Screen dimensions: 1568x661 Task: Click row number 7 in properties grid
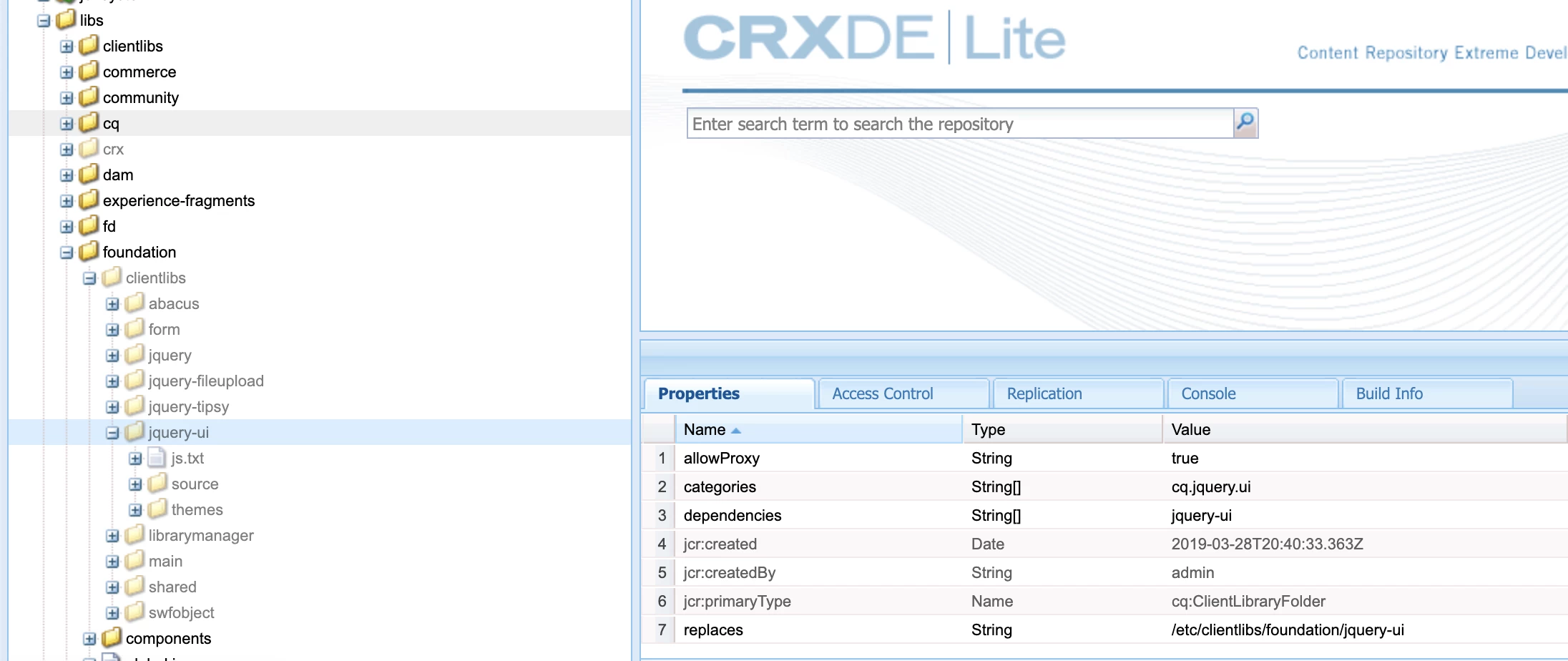click(x=662, y=630)
